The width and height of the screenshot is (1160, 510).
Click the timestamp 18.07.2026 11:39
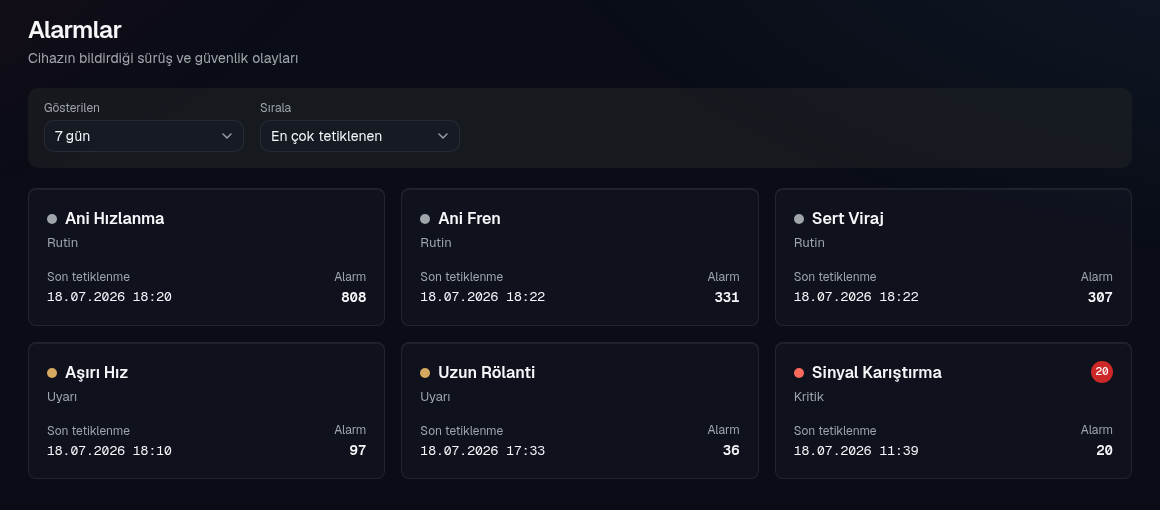pyautogui.click(x=856, y=451)
